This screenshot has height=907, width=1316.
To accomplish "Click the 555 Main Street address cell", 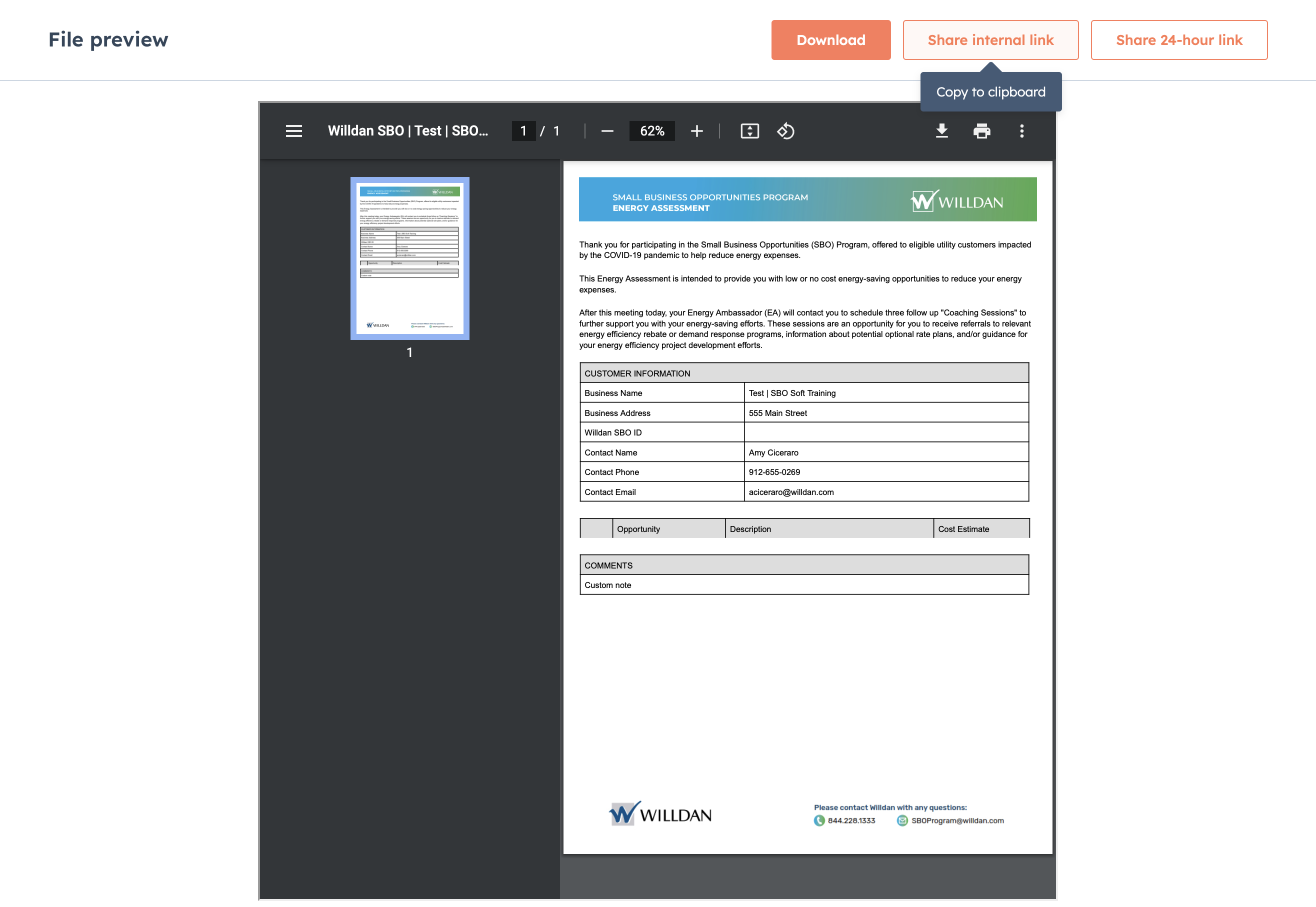I will coord(886,413).
